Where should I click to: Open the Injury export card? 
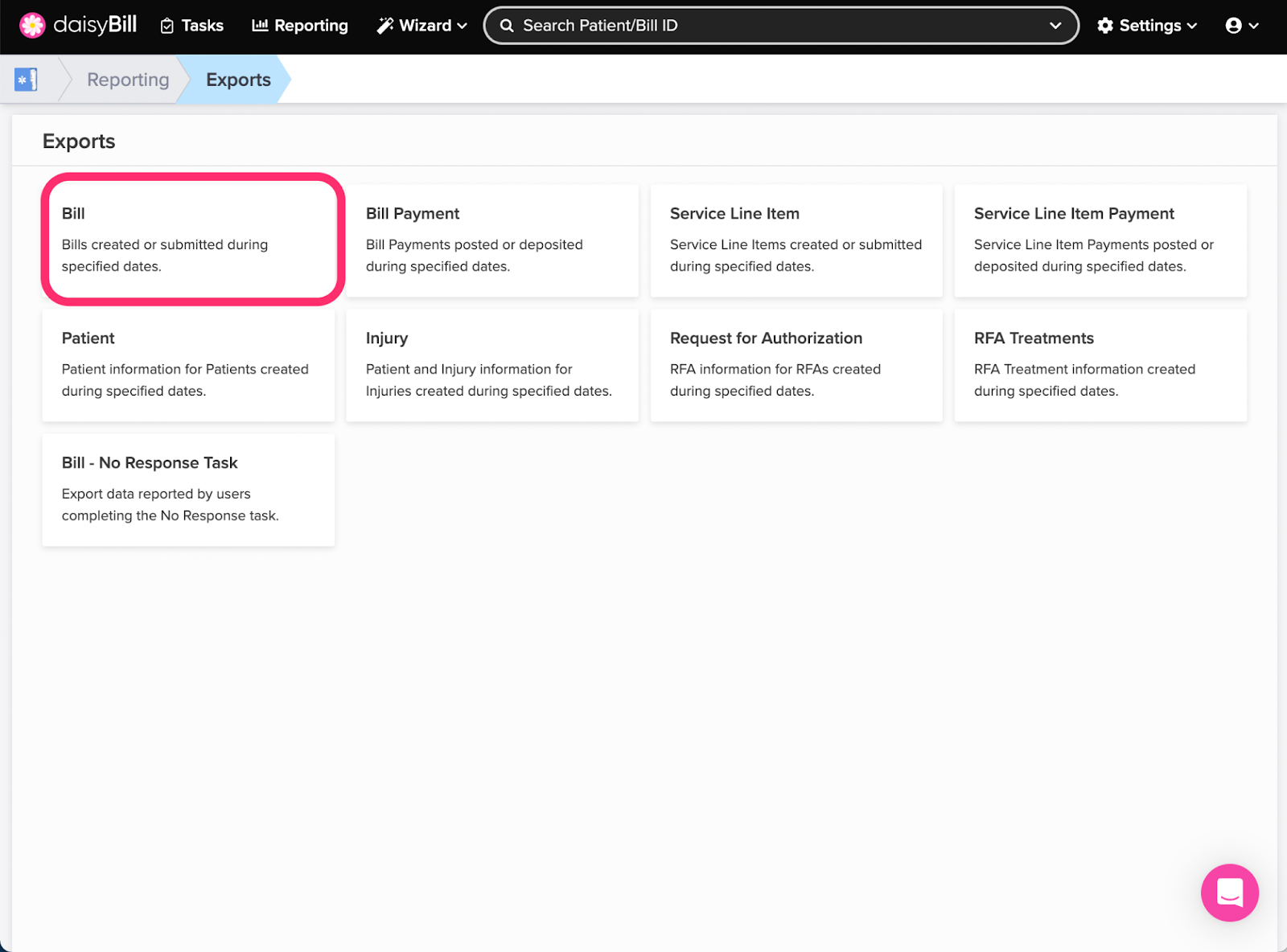pos(492,365)
